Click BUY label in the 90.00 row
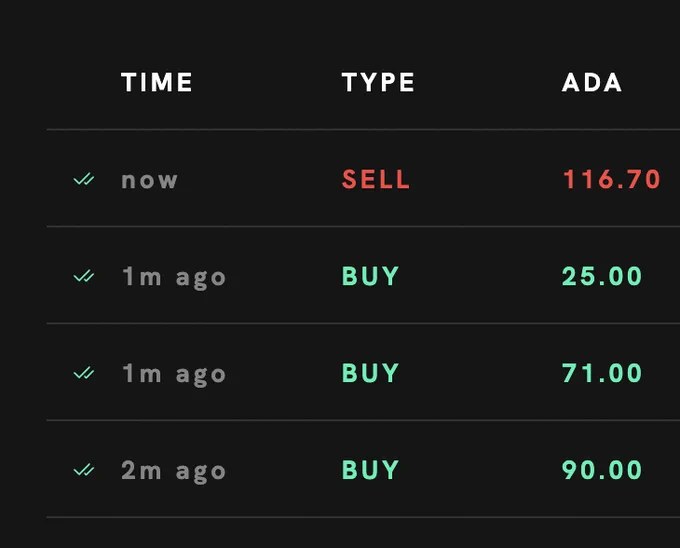680x548 pixels. click(370, 470)
